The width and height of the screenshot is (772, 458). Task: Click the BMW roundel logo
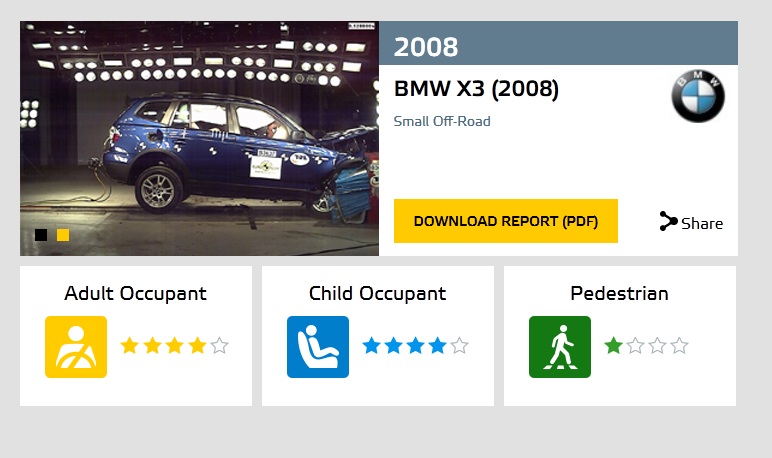[x=698, y=96]
